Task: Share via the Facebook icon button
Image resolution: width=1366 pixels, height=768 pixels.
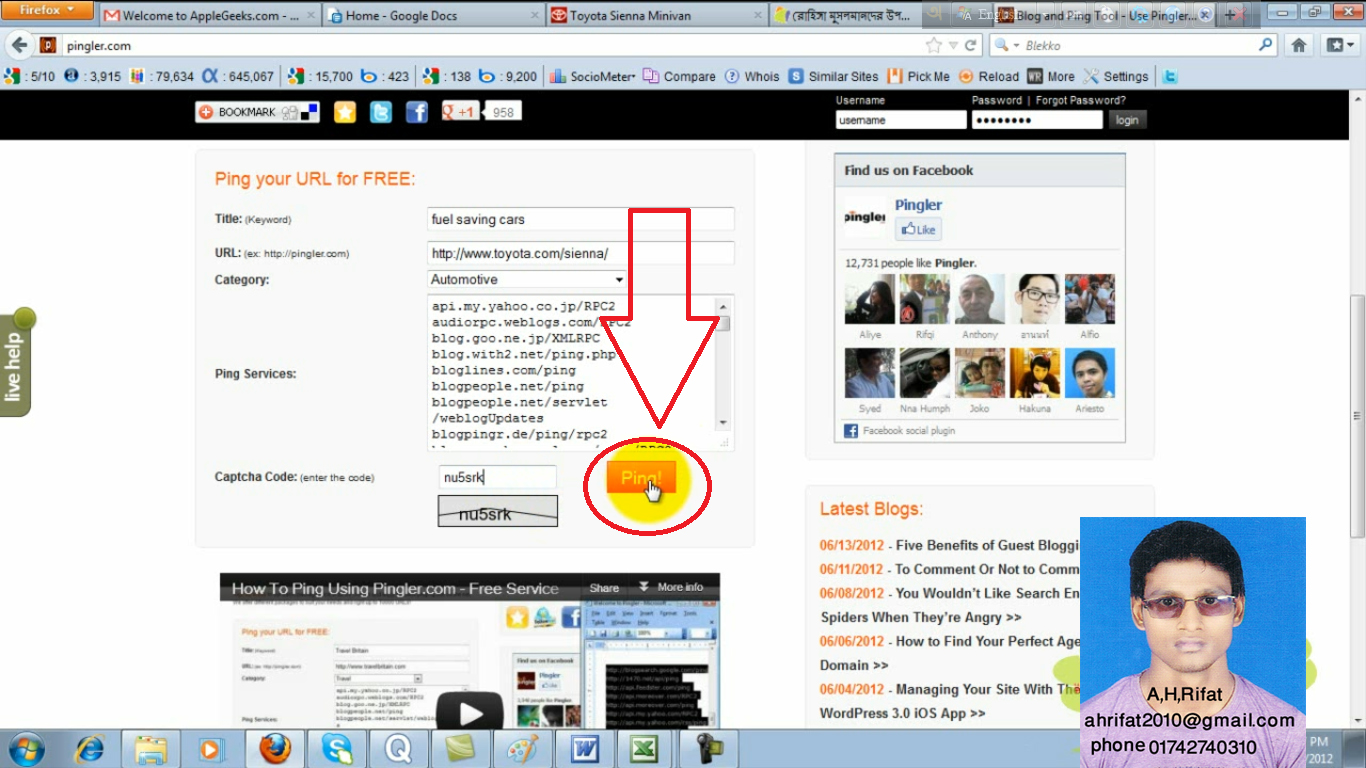Action: 417,112
